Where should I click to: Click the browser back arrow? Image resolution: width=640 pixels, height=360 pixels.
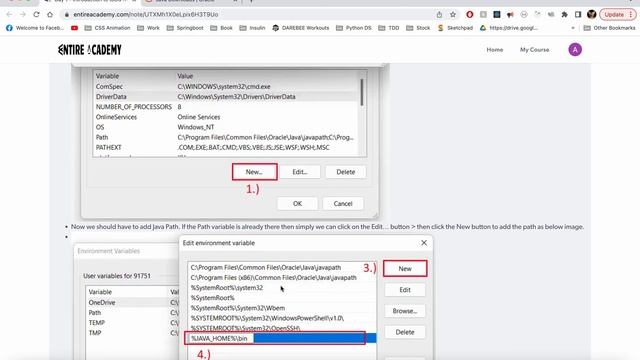9,14
